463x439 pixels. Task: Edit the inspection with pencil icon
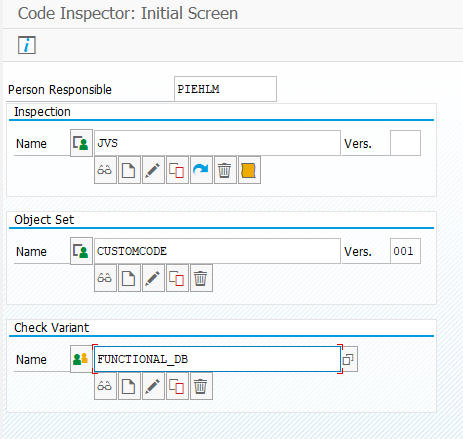153,170
